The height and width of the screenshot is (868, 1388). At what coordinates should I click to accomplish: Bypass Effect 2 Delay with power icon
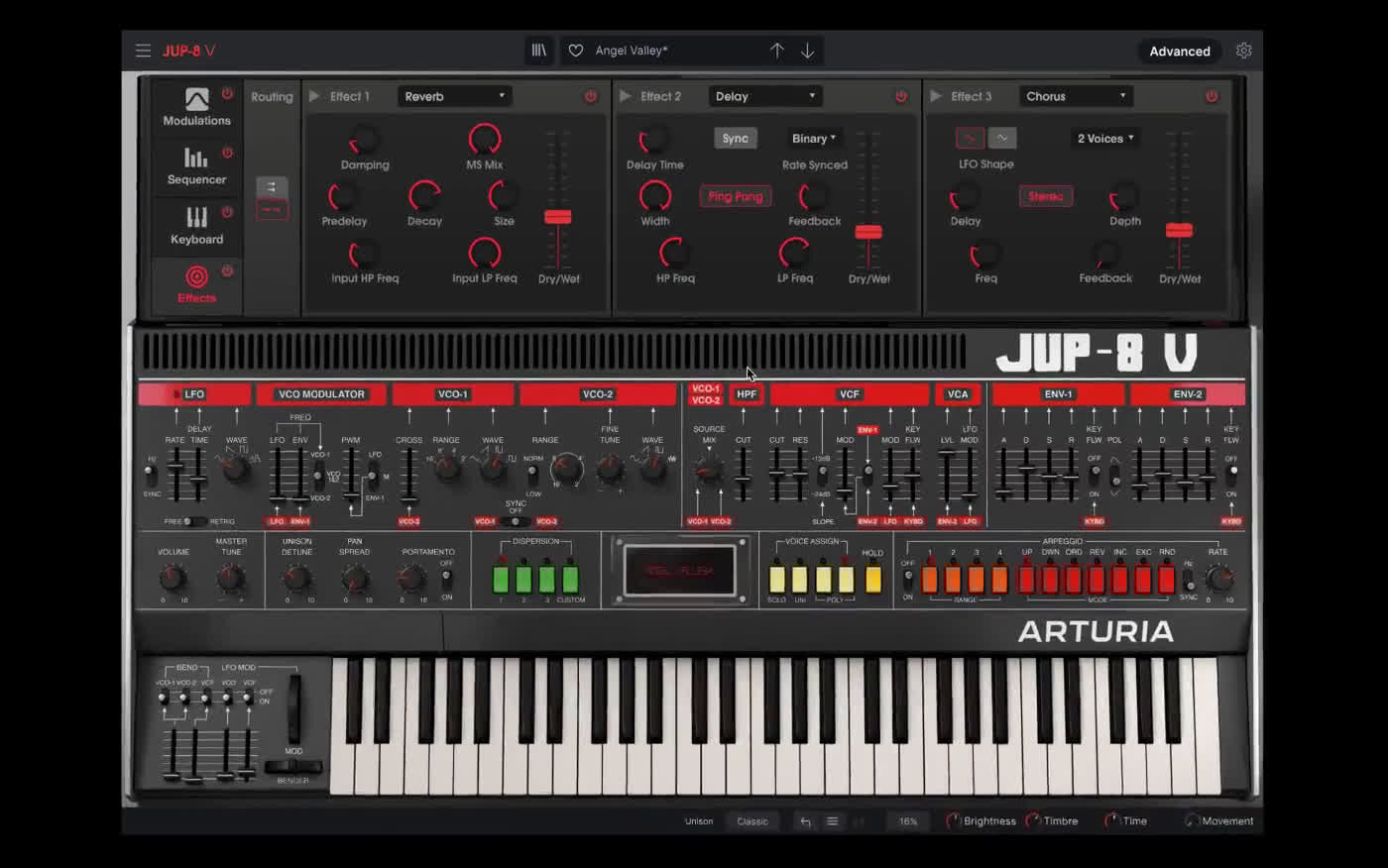tap(901, 96)
